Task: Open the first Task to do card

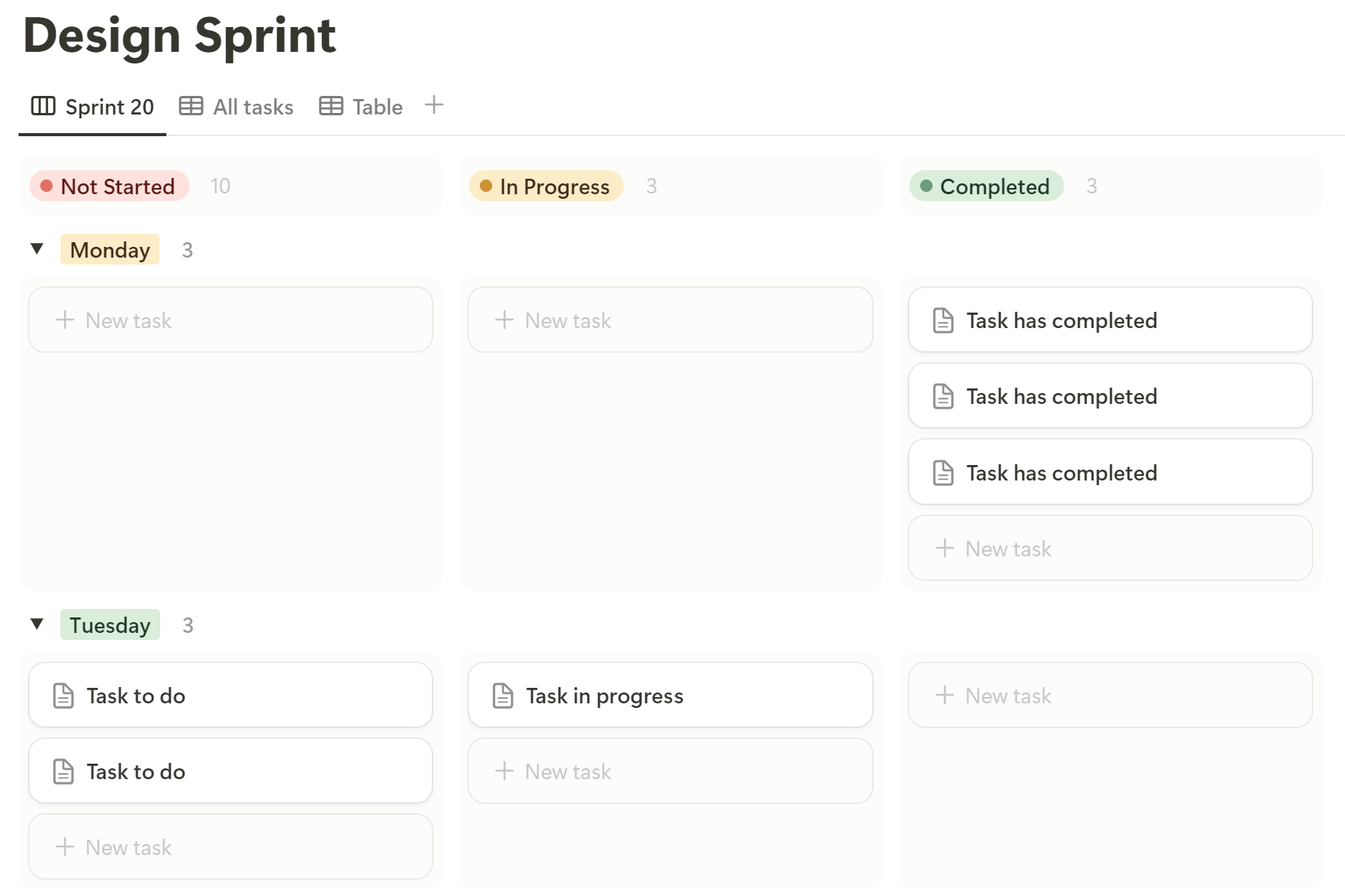Action: pyautogui.click(x=231, y=696)
